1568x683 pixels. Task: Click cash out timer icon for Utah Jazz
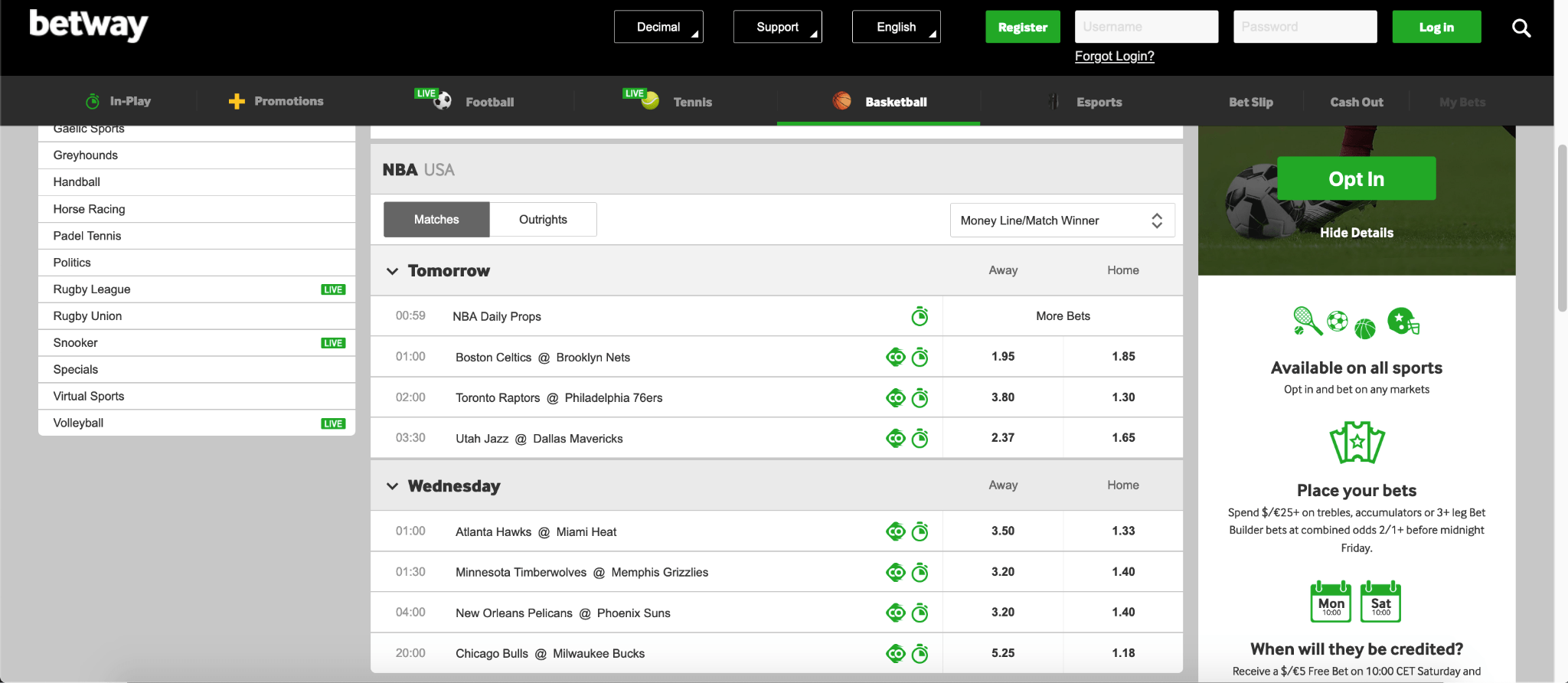tap(920, 438)
